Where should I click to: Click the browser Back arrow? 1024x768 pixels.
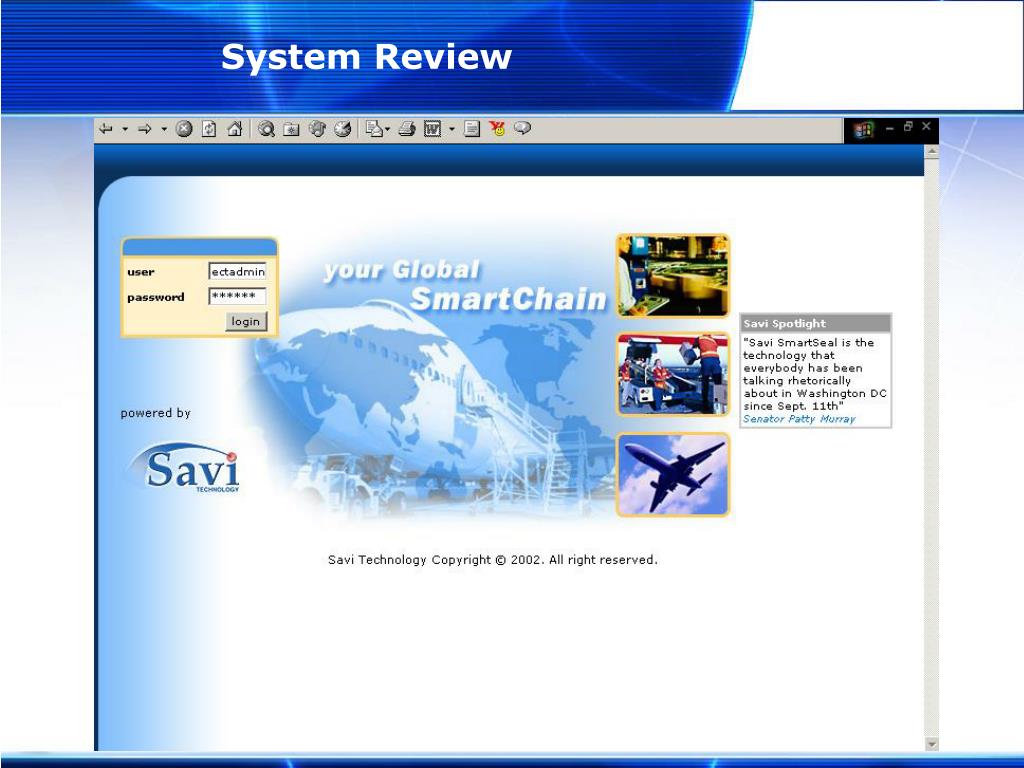coord(105,129)
